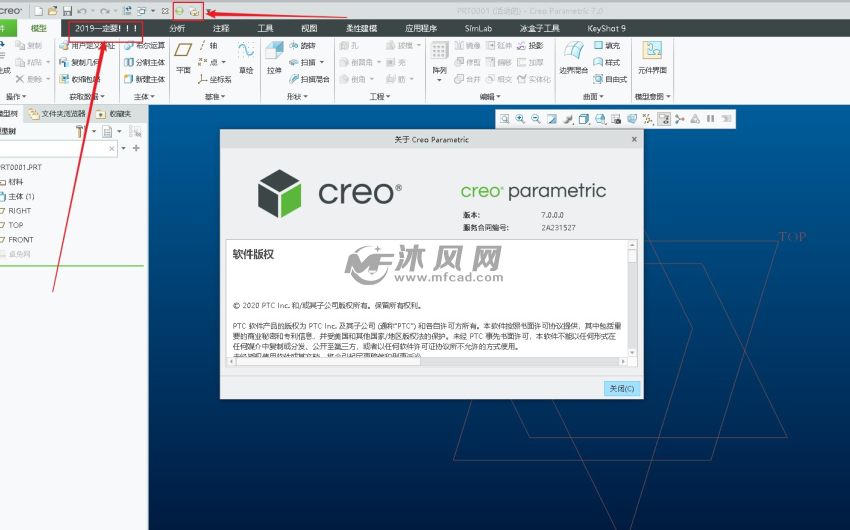Start a 草绘 (Sketch) feature
This screenshot has height=530, width=850.
pos(246,58)
